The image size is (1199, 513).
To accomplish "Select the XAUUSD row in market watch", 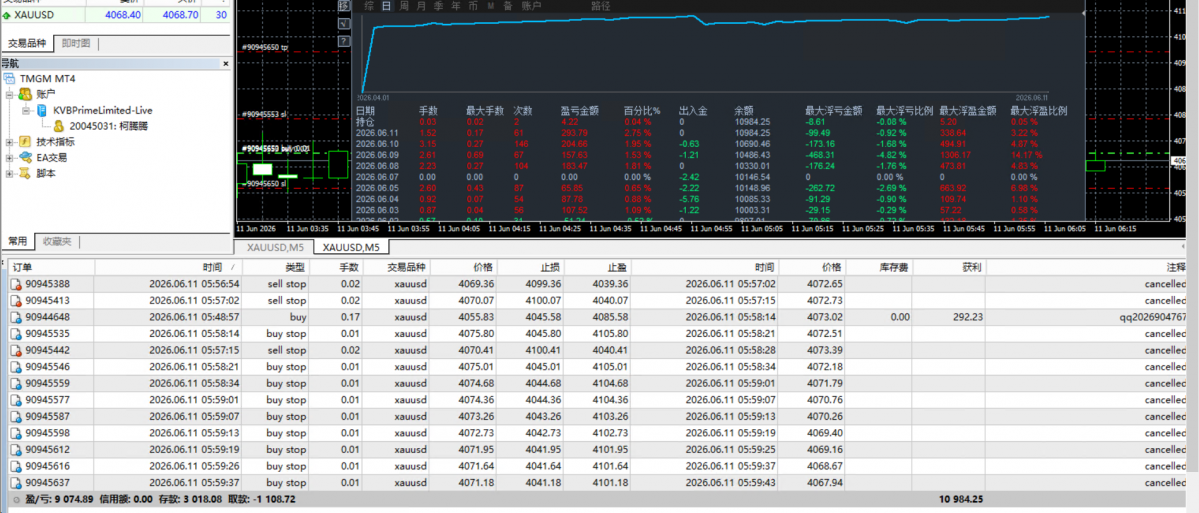I will [x=115, y=15].
